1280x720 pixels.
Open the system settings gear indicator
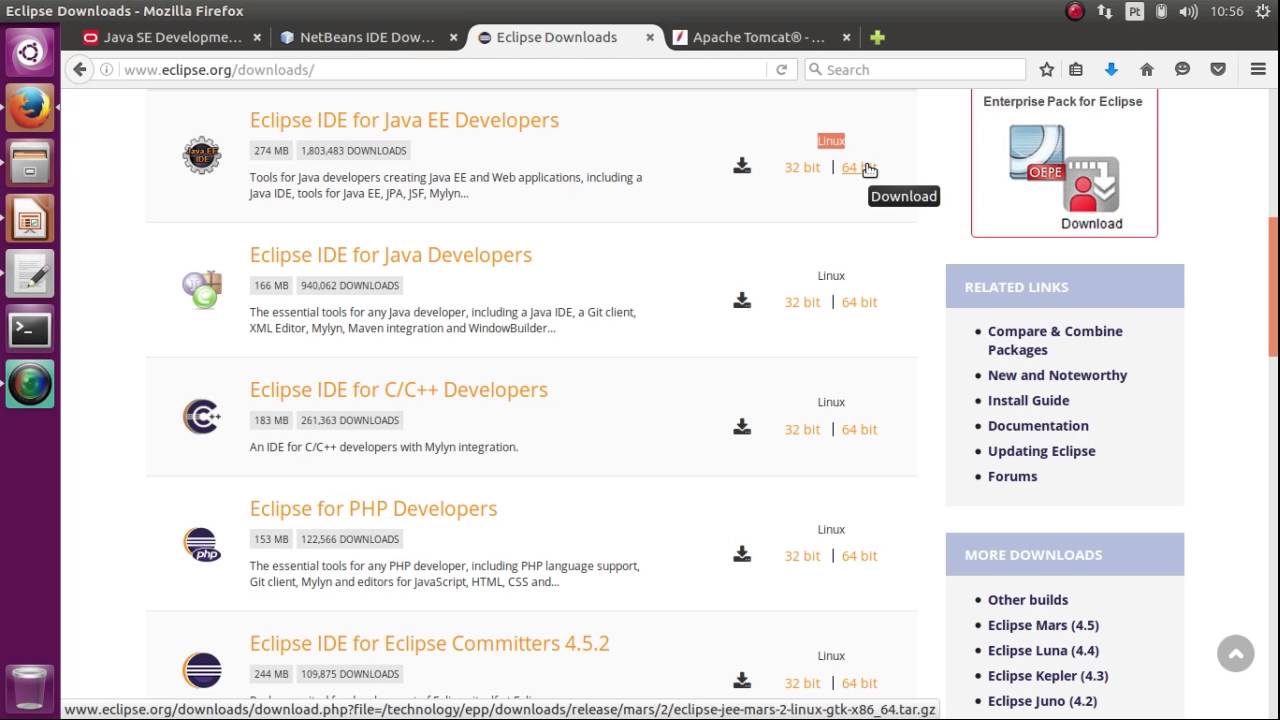pyautogui.click(x=1265, y=12)
